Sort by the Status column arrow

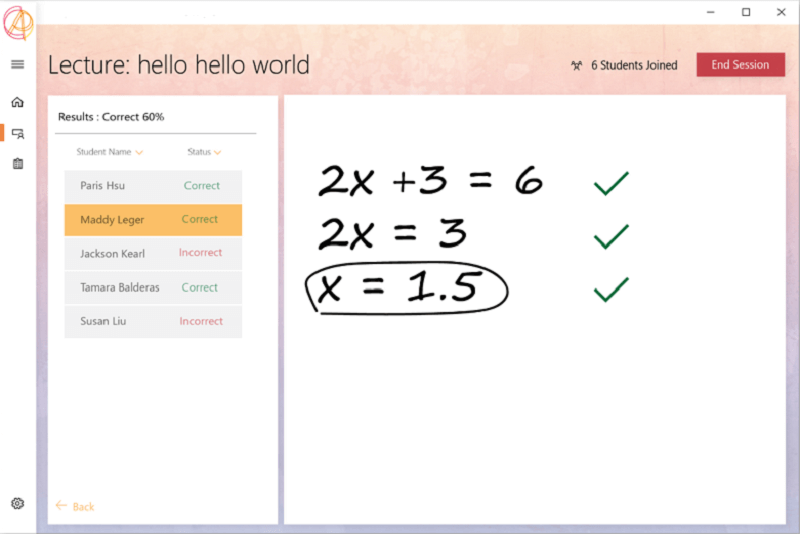(x=217, y=153)
